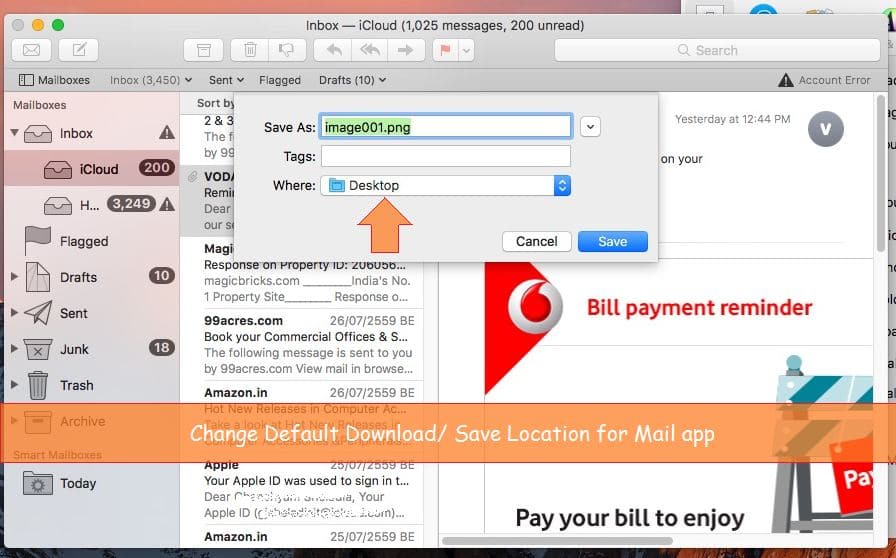Forward the selected message
Image resolution: width=896 pixels, height=558 pixels.
coord(406,50)
